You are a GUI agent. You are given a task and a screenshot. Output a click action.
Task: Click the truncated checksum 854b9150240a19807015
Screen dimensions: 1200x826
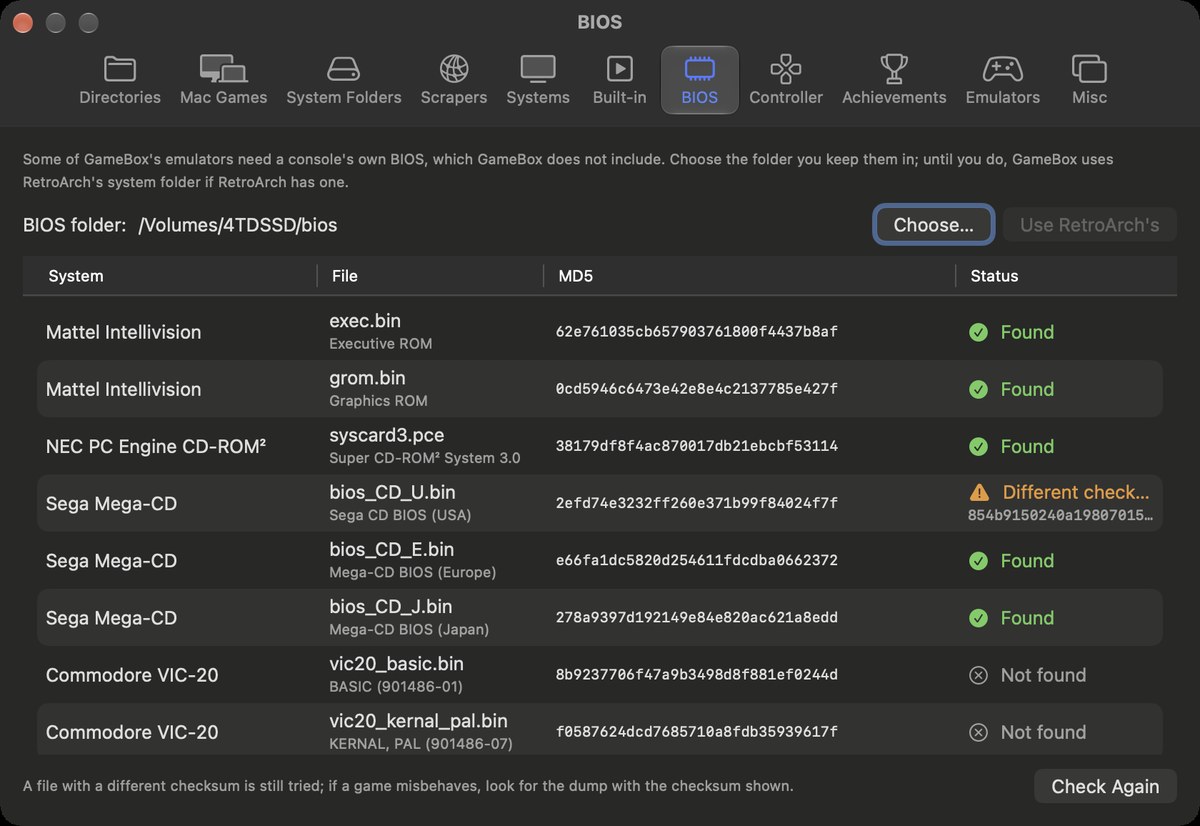[x=1060, y=516]
